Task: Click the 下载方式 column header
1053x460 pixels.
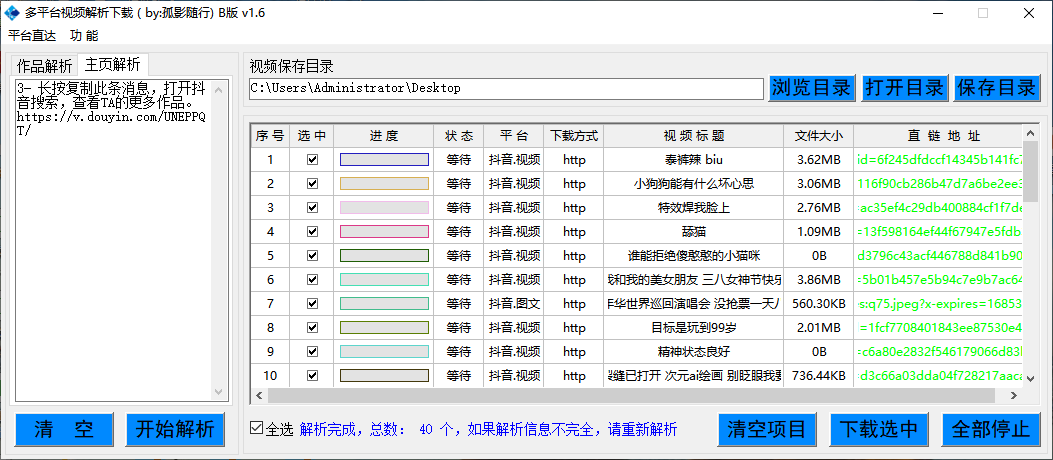Action: click(574, 136)
